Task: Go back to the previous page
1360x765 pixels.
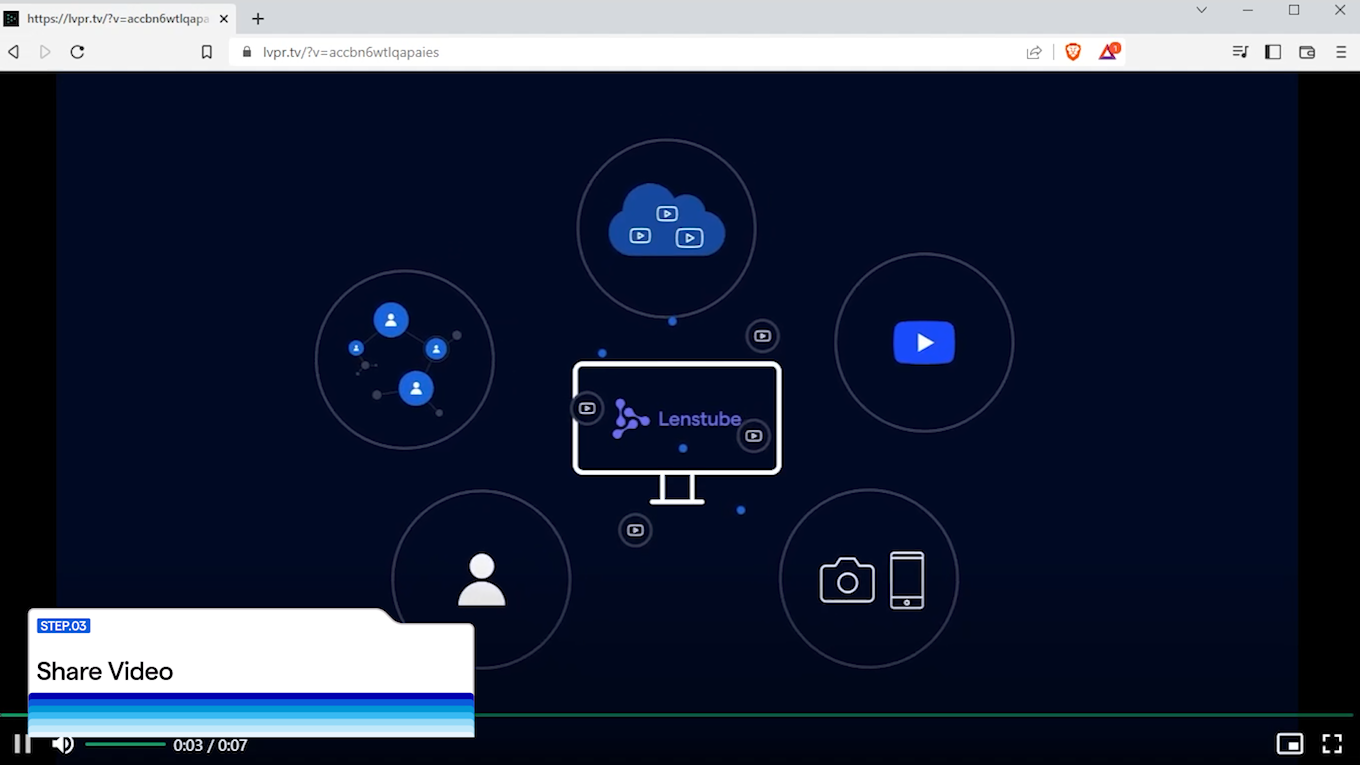Action: coord(14,52)
